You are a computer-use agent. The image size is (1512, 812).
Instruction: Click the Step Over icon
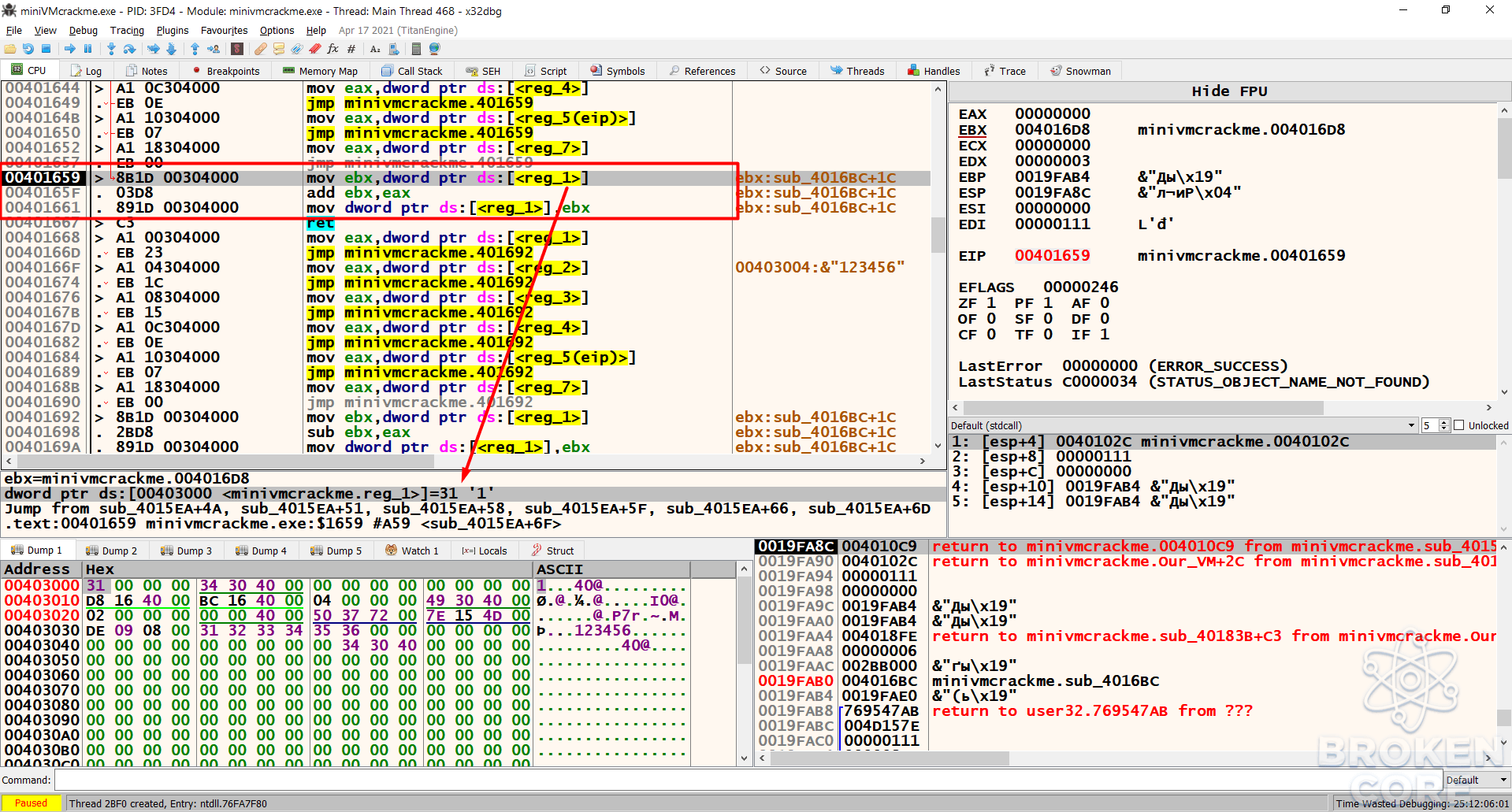tap(130, 49)
